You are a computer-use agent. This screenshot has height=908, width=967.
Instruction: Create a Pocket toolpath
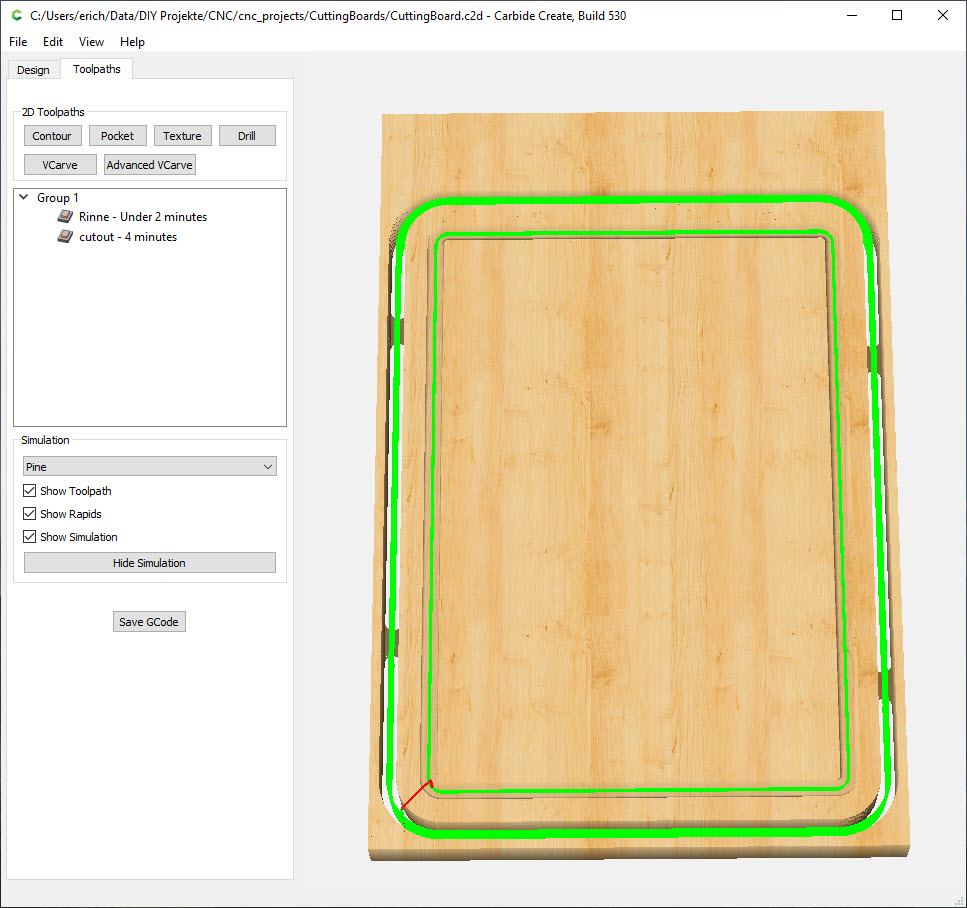tap(117, 136)
